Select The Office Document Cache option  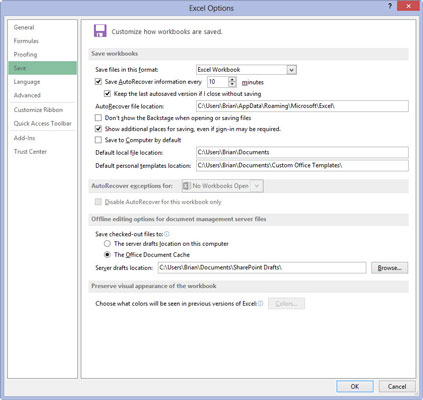(x=107, y=255)
